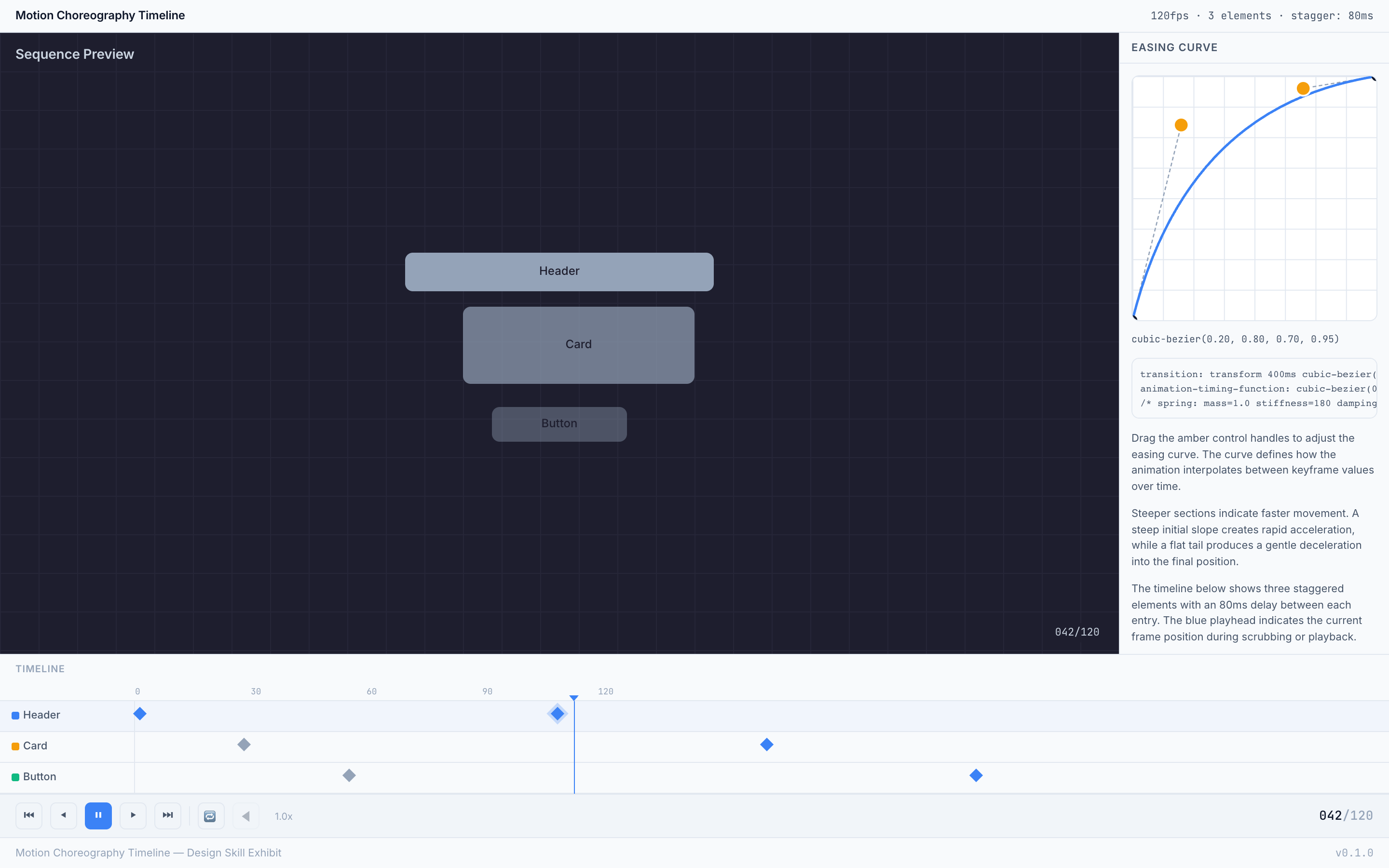Click the upper-right amber bezier handle
1389x868 pixels.
[1303, 88]
